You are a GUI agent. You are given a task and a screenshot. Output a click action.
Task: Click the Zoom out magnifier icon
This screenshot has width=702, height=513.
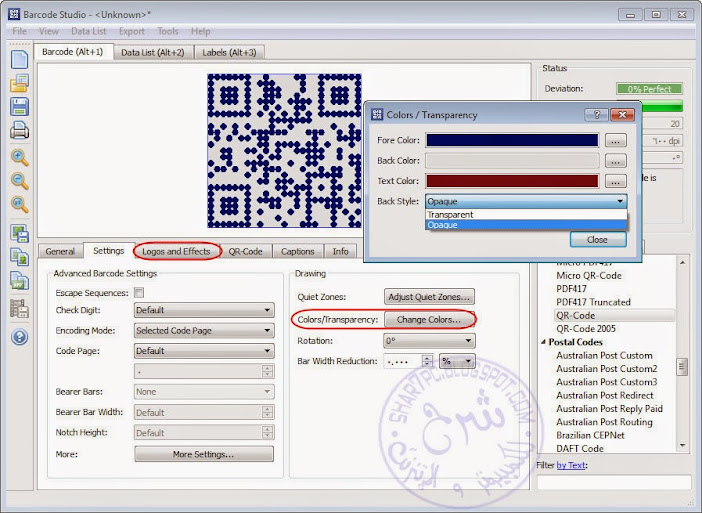click(x=19, y=181)
